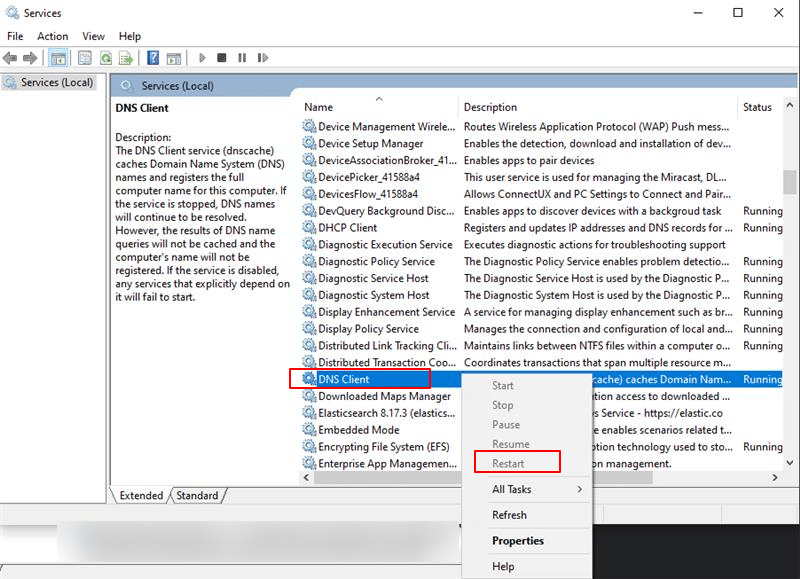This screenshot has width=800, height=579.
Task: Click the Services app icon in title bar
Action: [x=12, y=12]
